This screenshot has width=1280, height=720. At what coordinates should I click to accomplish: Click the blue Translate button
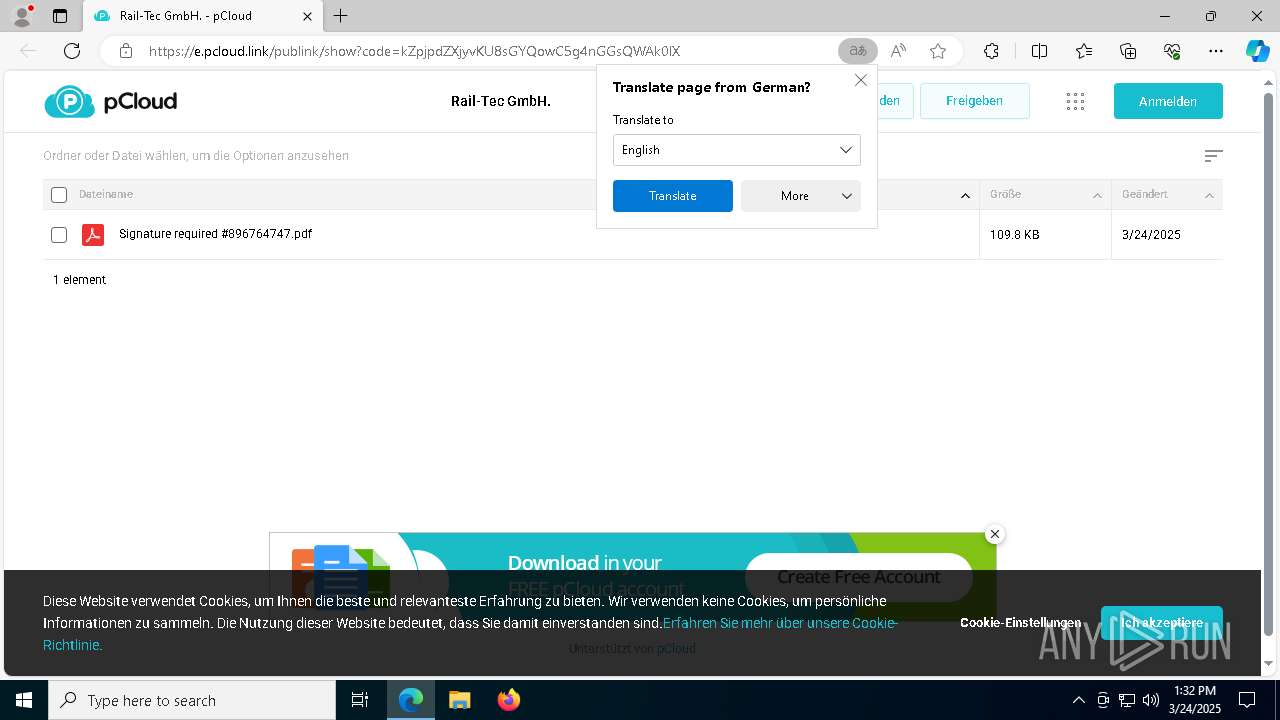pos(672,196)
